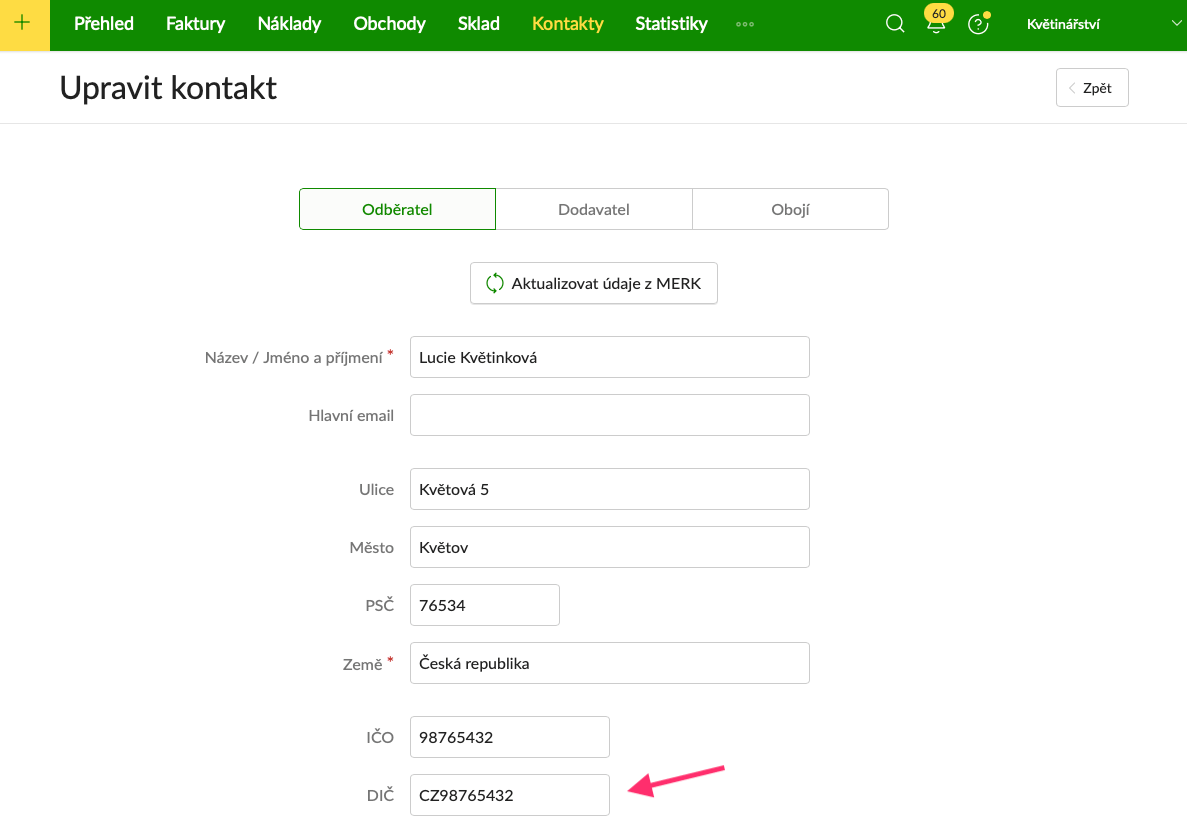
Task: Click the Hlavní email field
Action: point(609,415)
